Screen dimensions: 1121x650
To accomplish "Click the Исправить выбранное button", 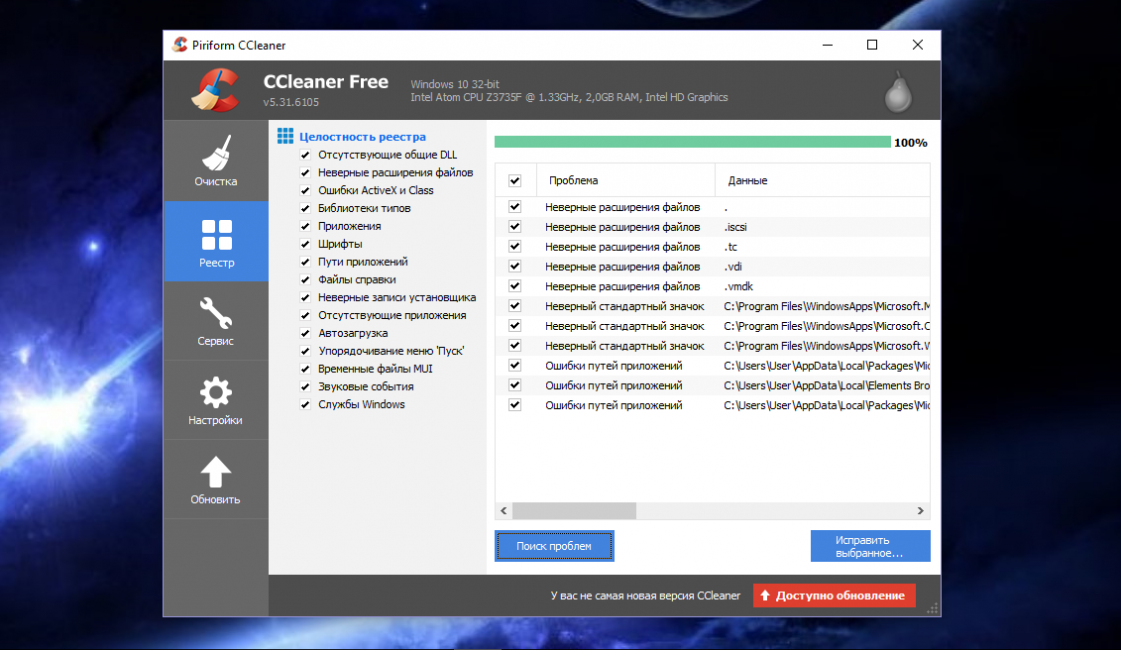I will [870, 546].
